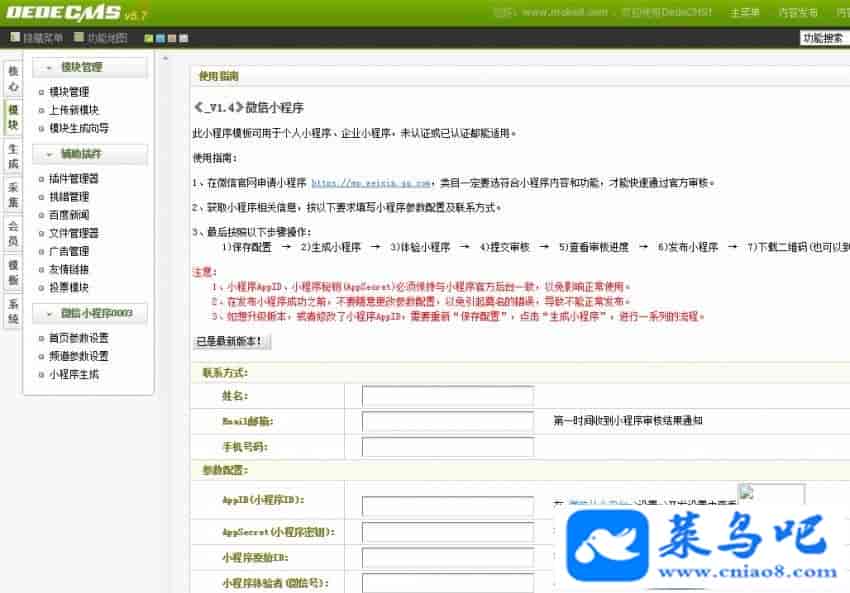Image resolution: width=850 pixels, height=593 pixels.
Task: Click the AppSecret(小程序密钥) input field
Action: click(448, 532)
